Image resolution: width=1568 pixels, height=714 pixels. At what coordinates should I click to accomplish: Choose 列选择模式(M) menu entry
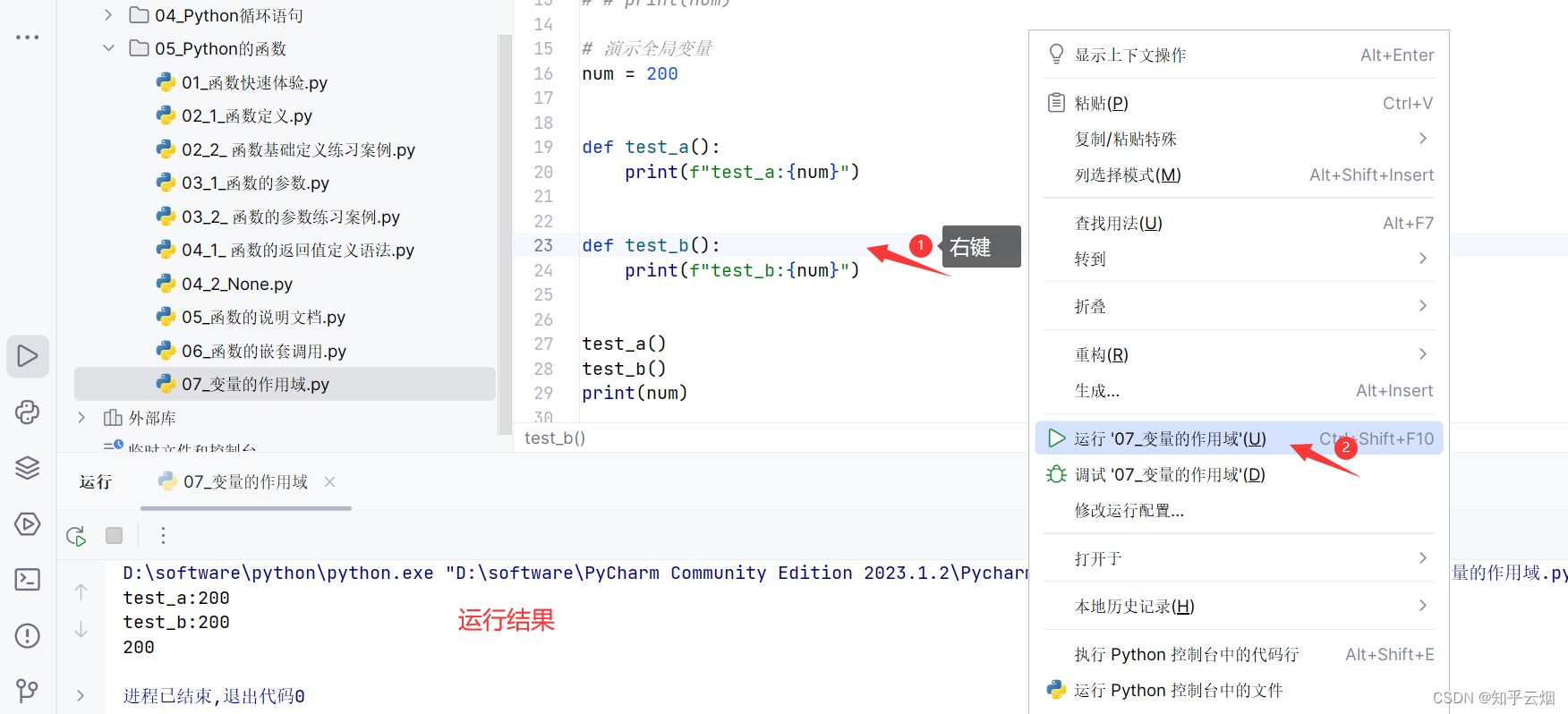(1239, 174)
